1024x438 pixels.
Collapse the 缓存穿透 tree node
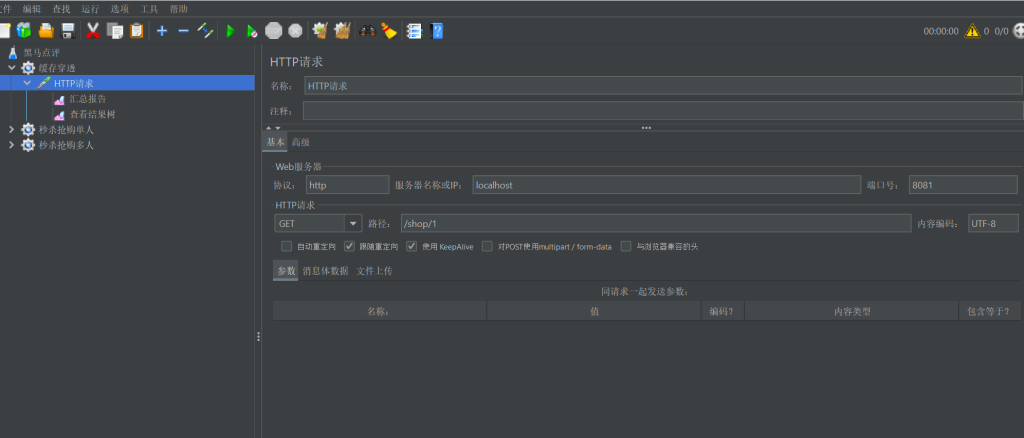(12, 67)
